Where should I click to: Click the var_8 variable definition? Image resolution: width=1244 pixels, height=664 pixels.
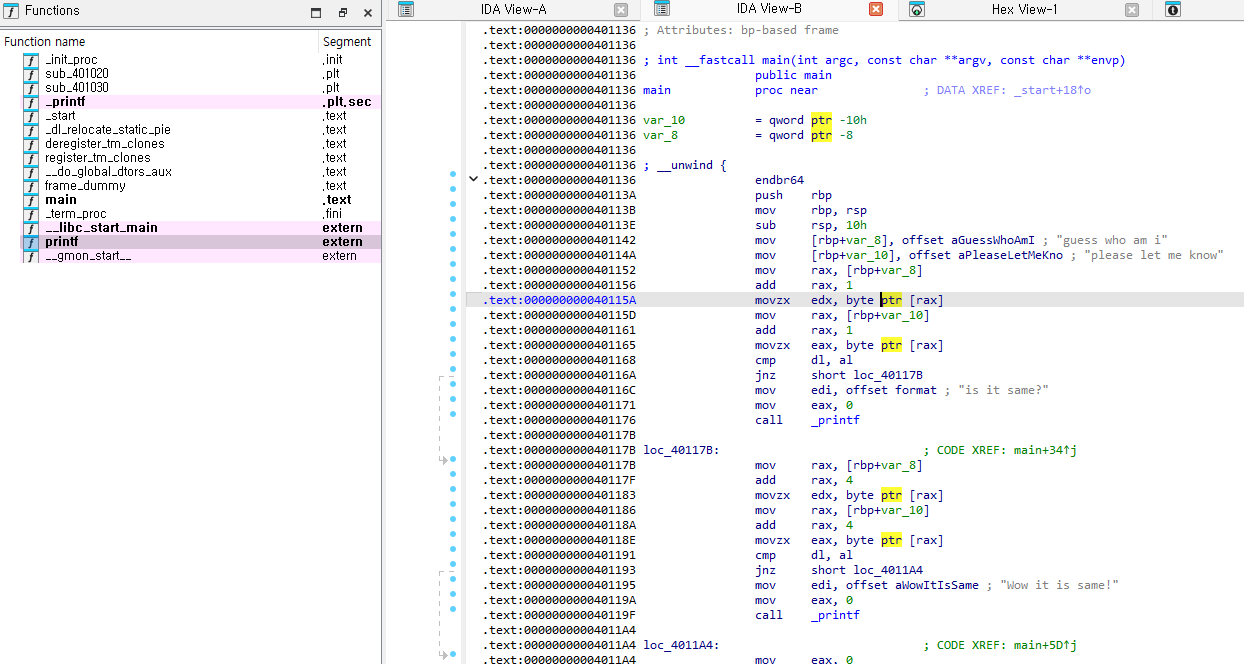coord(660,135)
